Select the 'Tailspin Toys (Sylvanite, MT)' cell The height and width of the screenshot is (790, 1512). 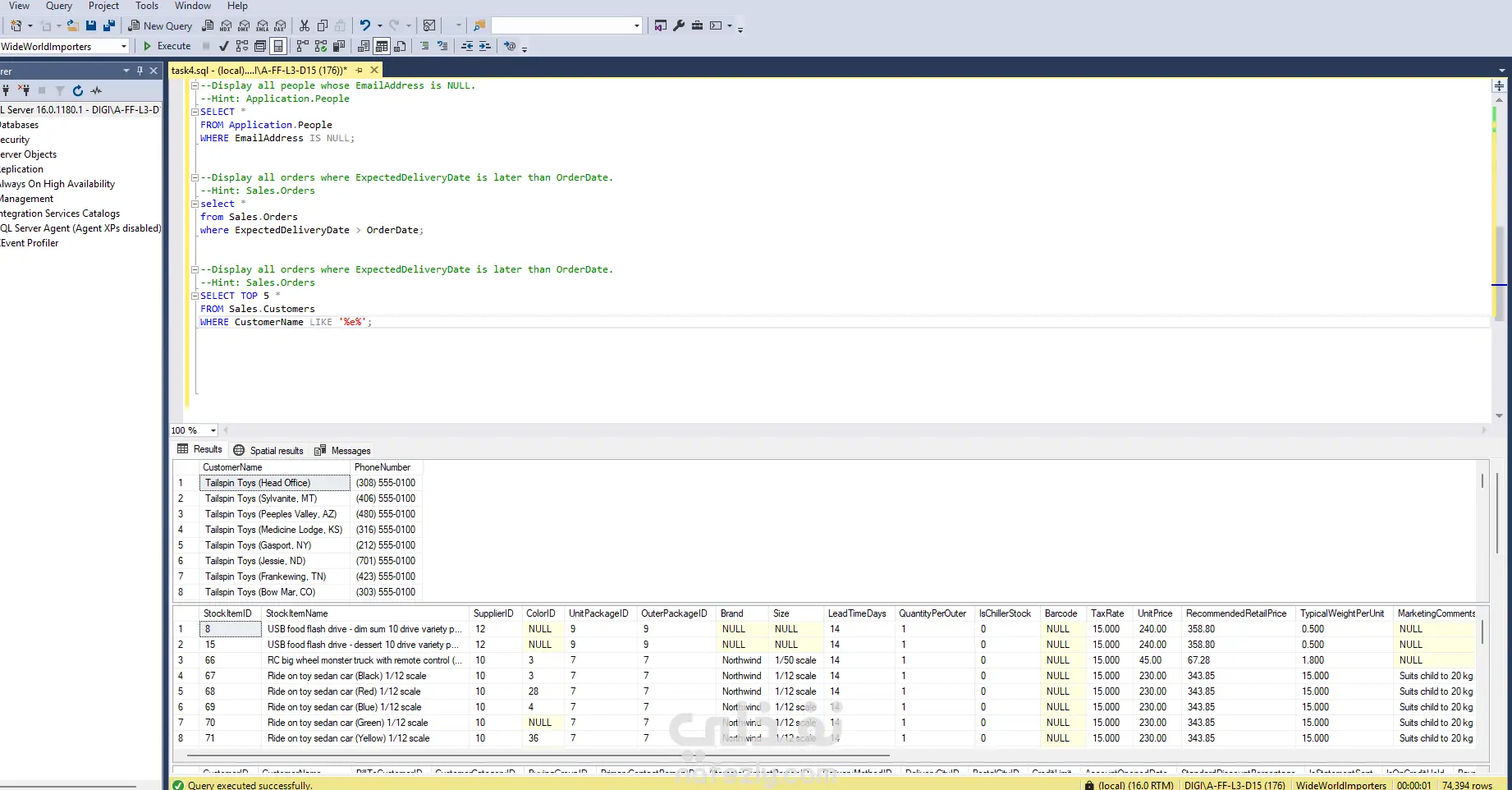click(275, 498)
